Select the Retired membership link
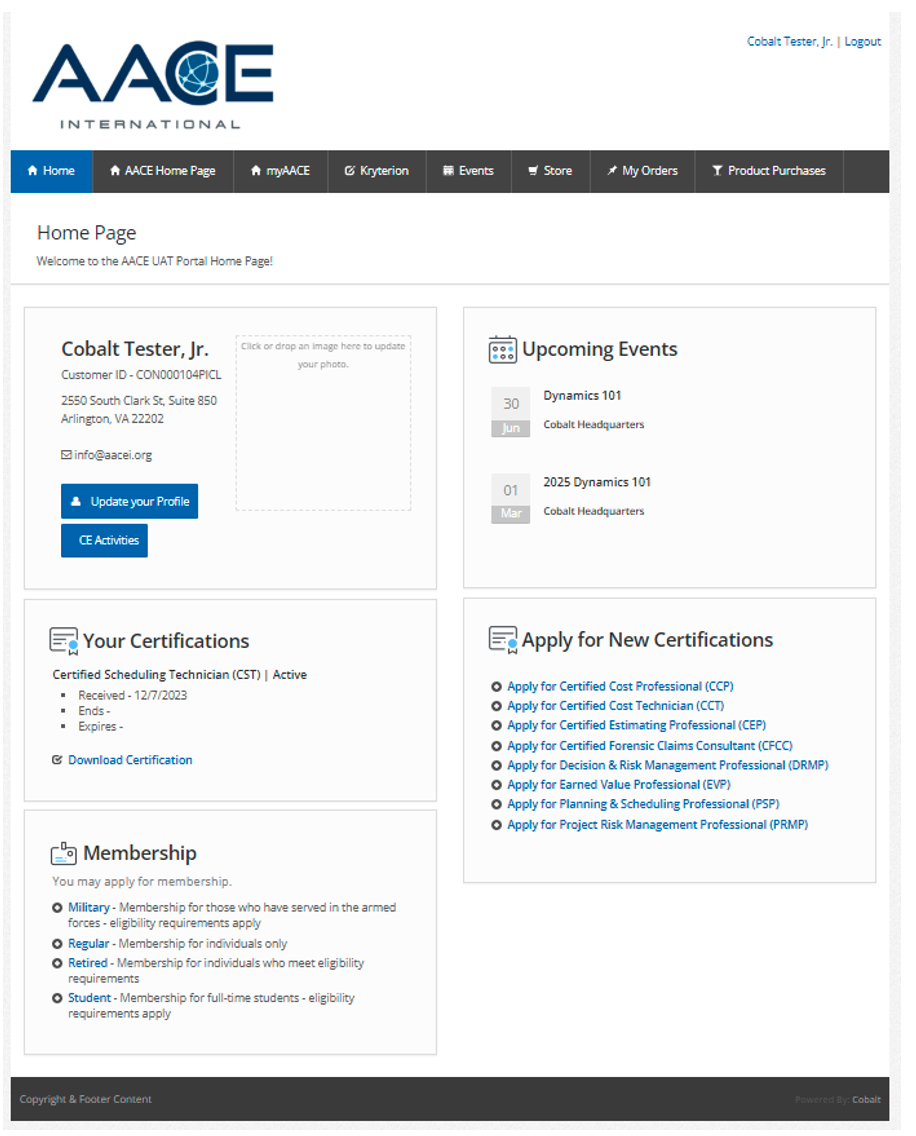916x1136 pixels. pos(88,963)
